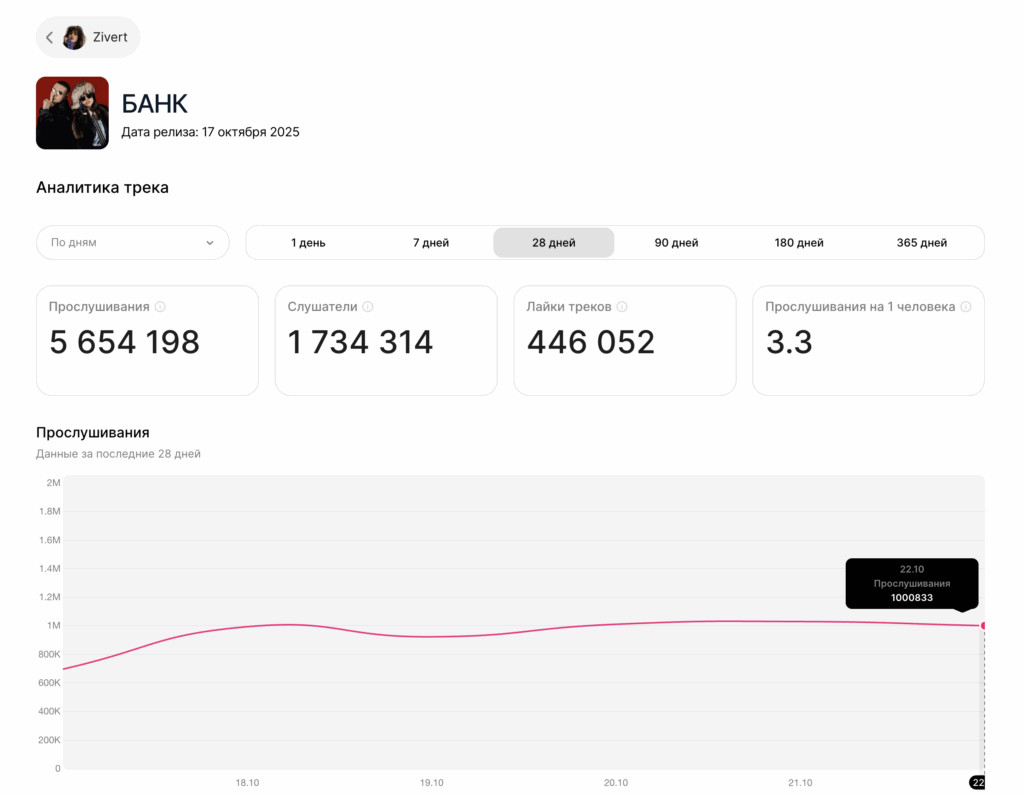Click the Zivert artist avatar
This screenshot has width=1024, height=795.
[x=74, y=37]
